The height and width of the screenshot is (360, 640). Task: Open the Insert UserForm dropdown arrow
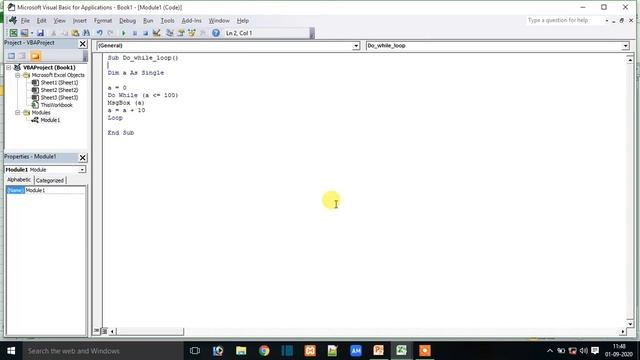32,33
